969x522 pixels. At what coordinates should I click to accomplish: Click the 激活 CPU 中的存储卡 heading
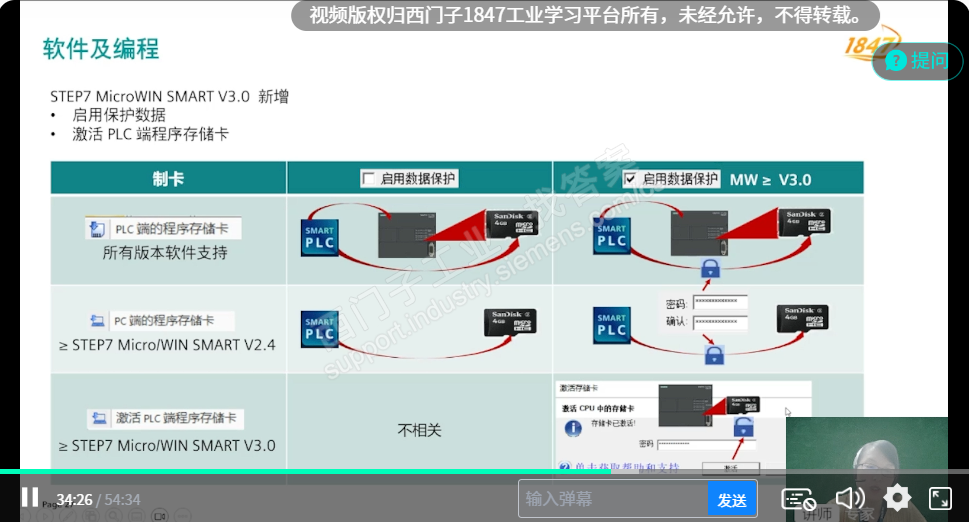coord(598,408)
